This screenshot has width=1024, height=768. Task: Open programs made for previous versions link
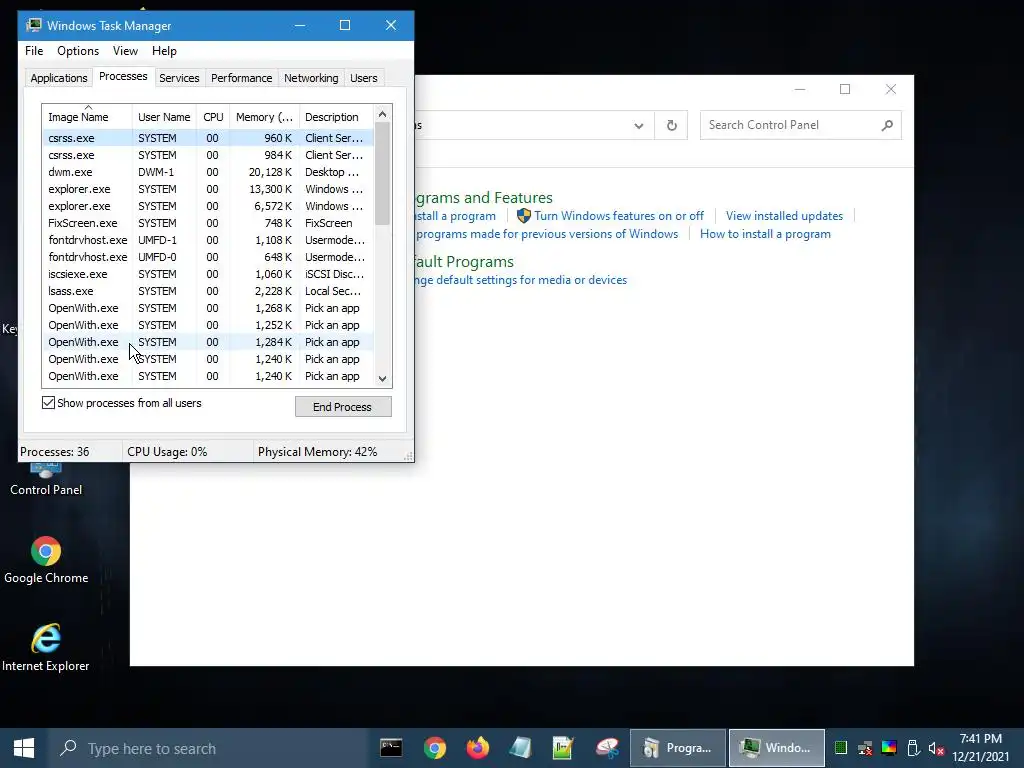click(547, 234)
